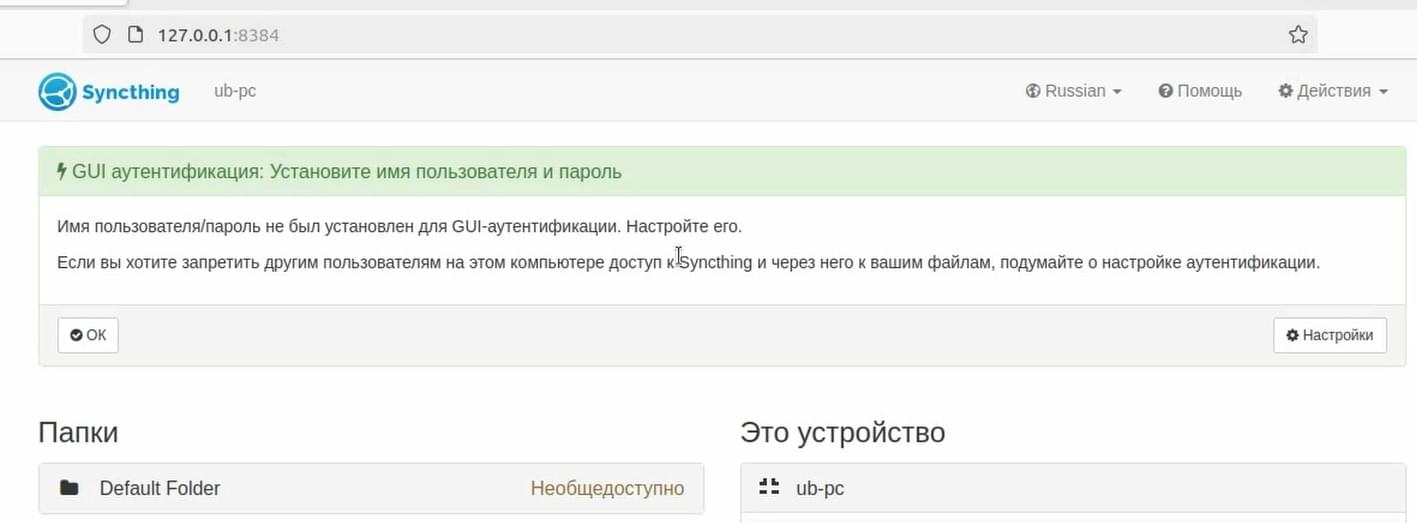Image resolution: width=1417 pixels, height=523 pixels.
Task: Click the gear icon beside Действия
Action: (x=1285, y=91)
